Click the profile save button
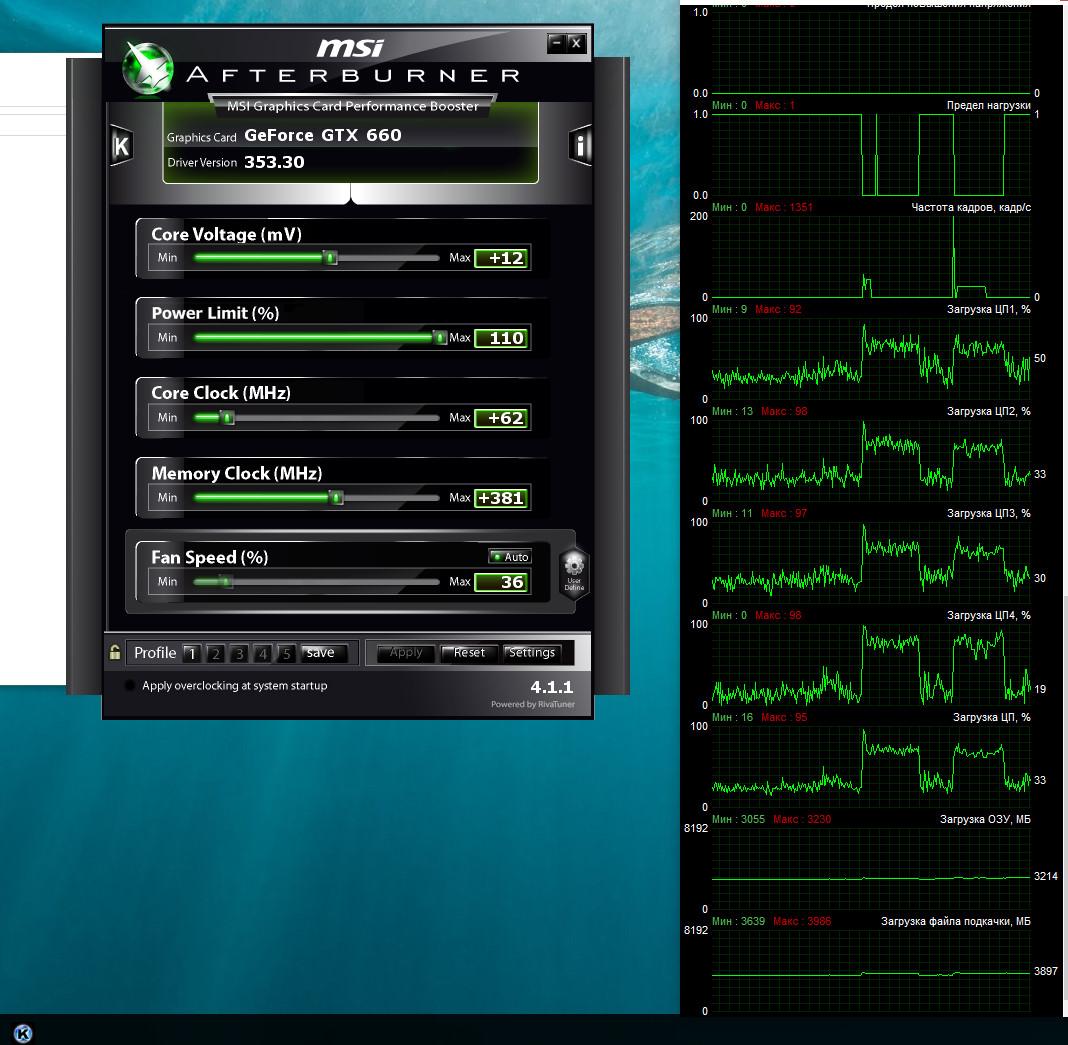1068x1045 pixels. coord(324,653)
